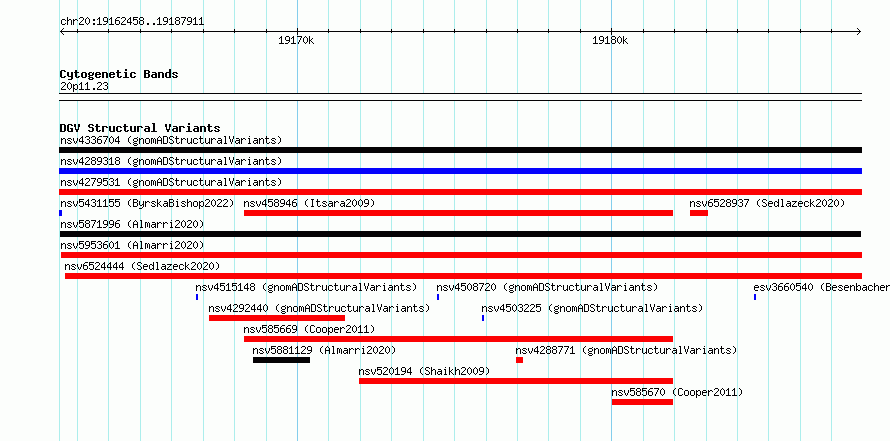Click the red nsv585669 Cooper2011 bar

point(458,339)
